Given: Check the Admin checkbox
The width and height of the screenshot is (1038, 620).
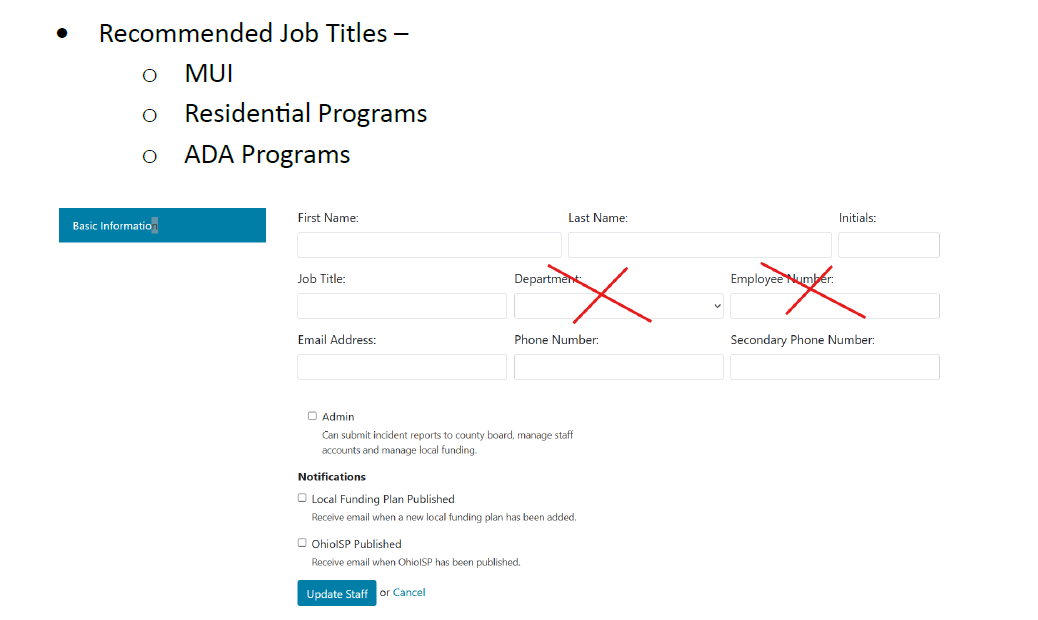Looking at the screenshot, I should pyautogui.click(x=312, y=416).
